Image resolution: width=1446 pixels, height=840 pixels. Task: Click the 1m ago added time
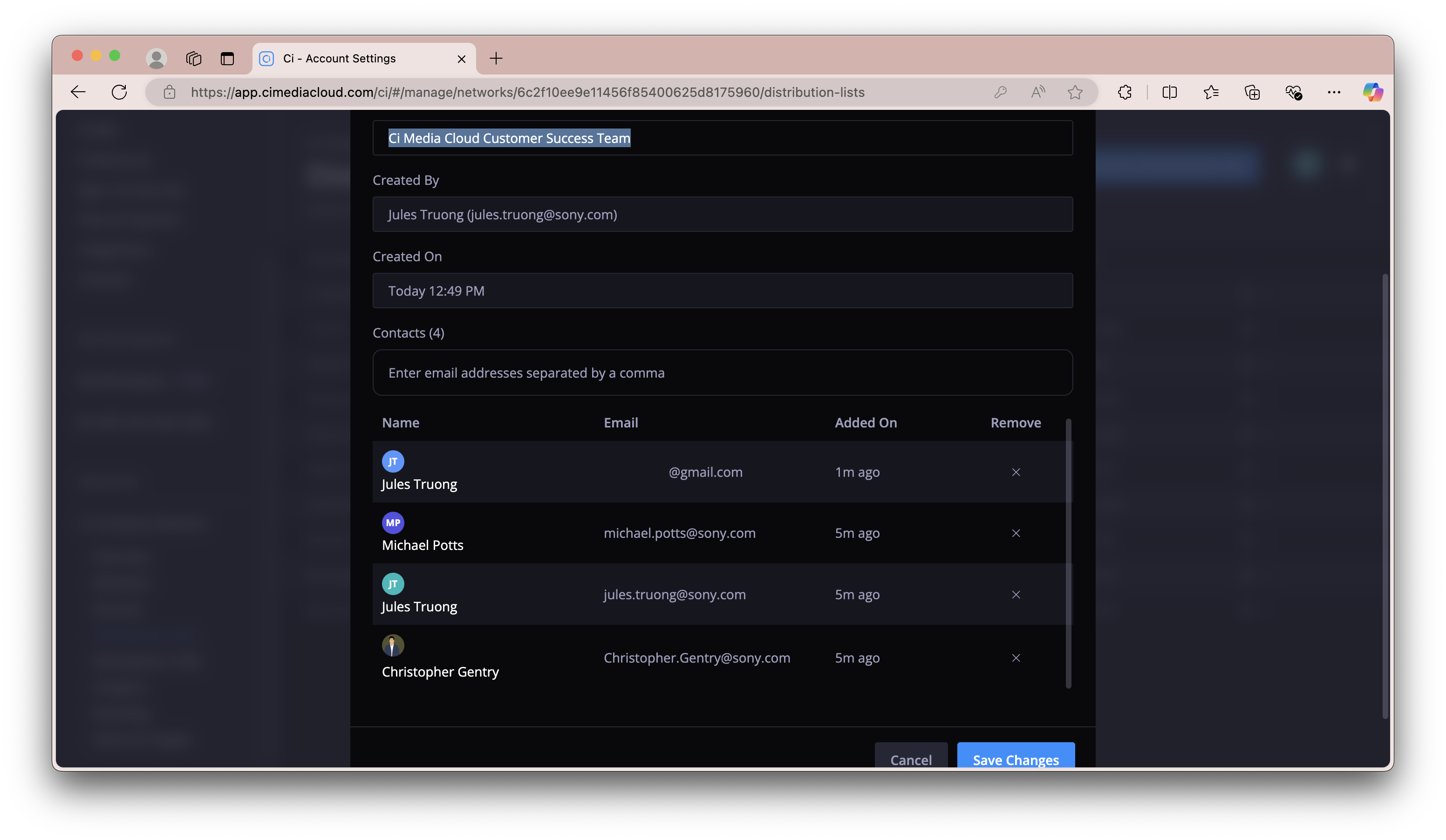pos(857,472)
